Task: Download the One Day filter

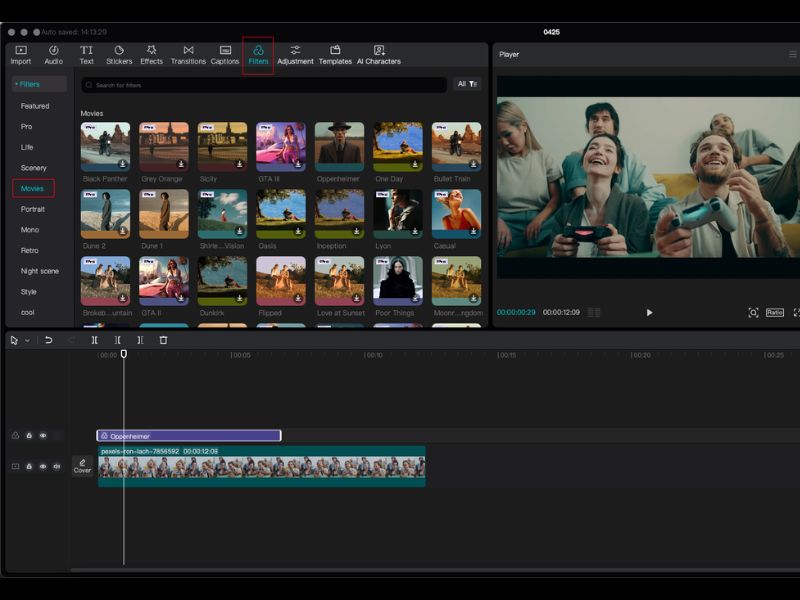Action: [x=415, y=164]
